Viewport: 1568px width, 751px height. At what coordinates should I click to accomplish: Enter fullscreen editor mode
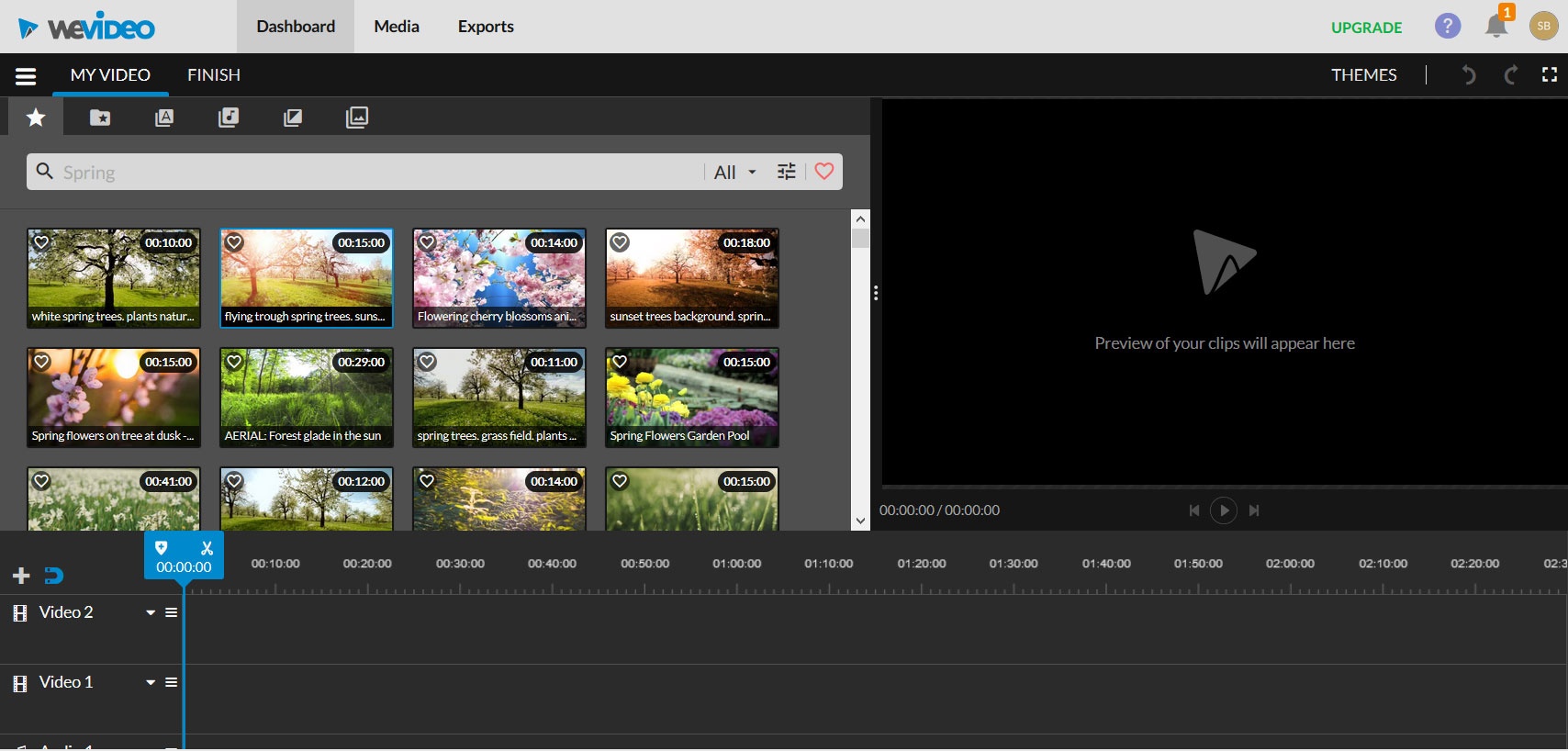pyautogui.click(x=1550, y=75)
